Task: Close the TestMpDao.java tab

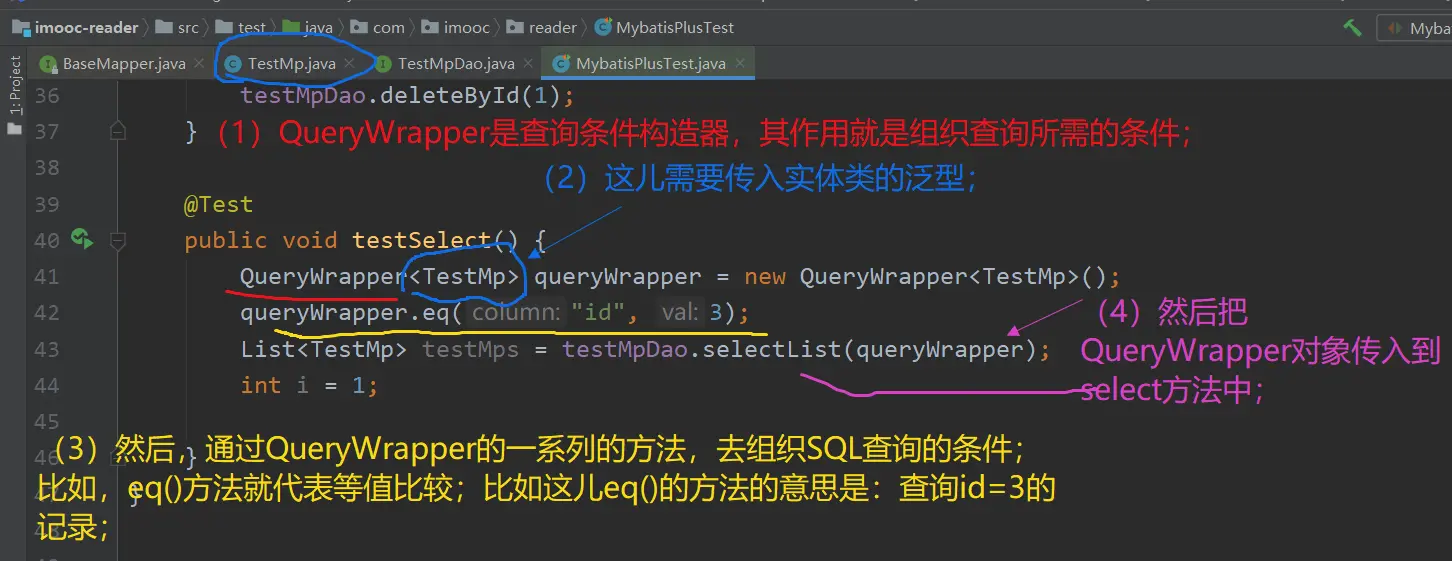Action: 528,63
